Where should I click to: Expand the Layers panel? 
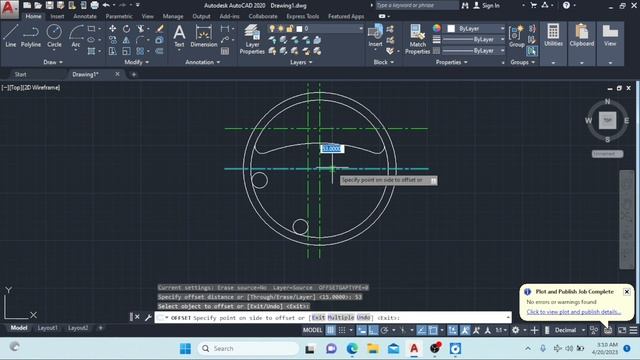click(x=301, y=62)
